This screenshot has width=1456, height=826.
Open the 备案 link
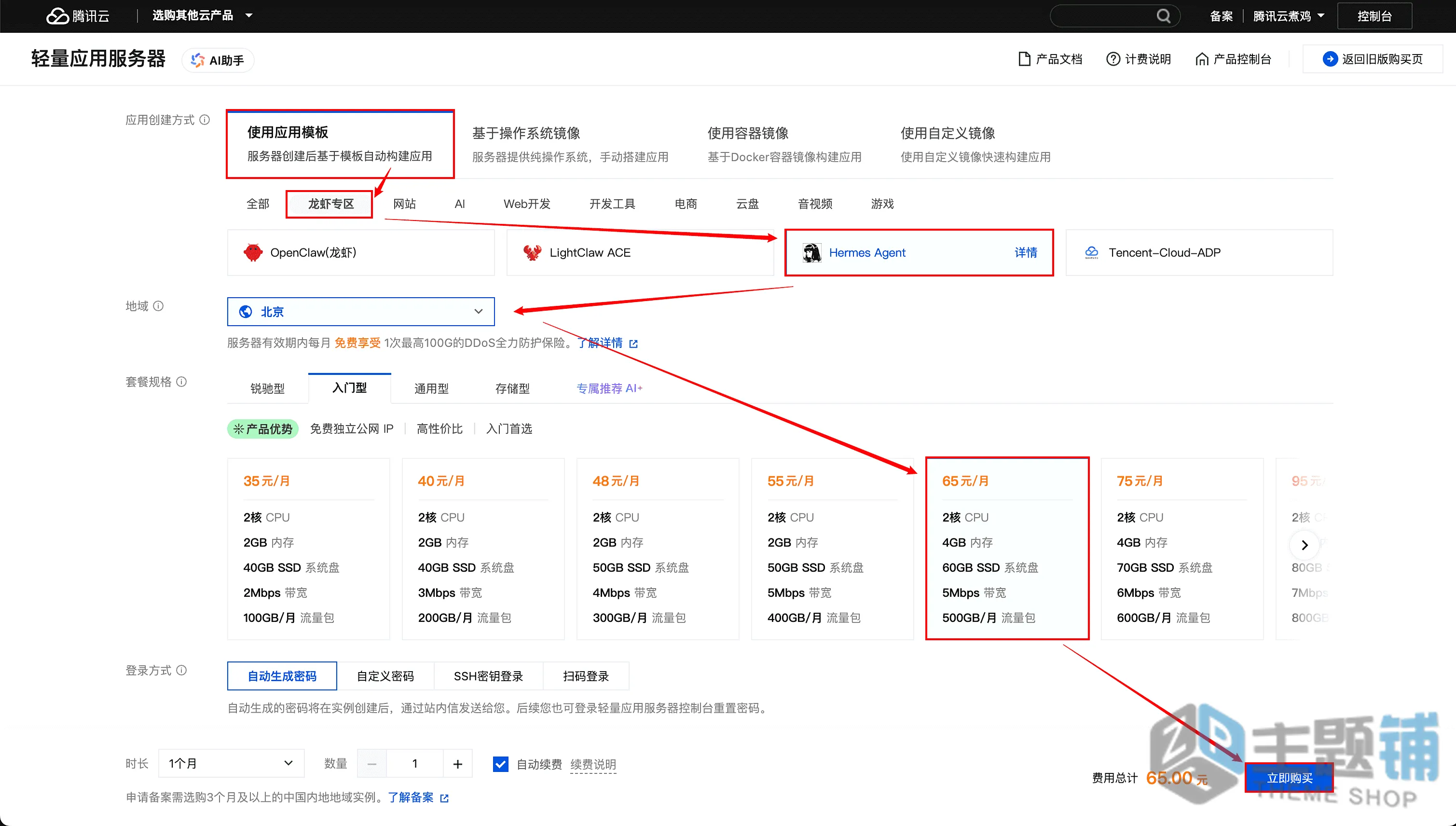(x=1221, y=16)
